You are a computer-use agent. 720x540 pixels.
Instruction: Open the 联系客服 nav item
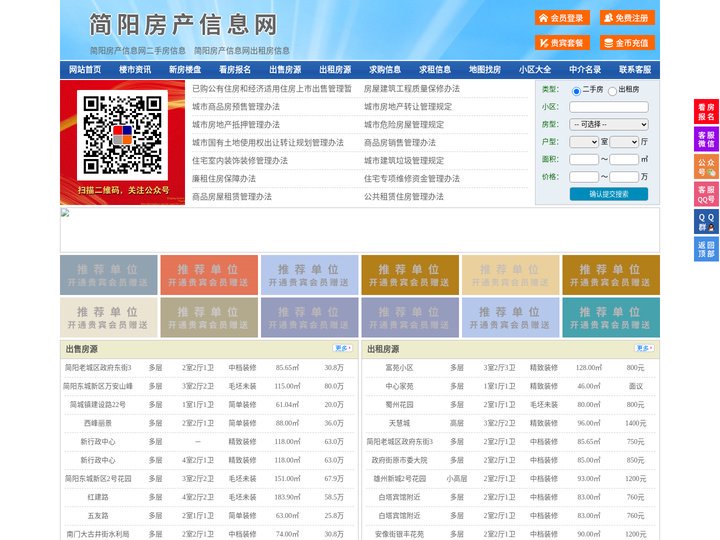coord(635,70)
